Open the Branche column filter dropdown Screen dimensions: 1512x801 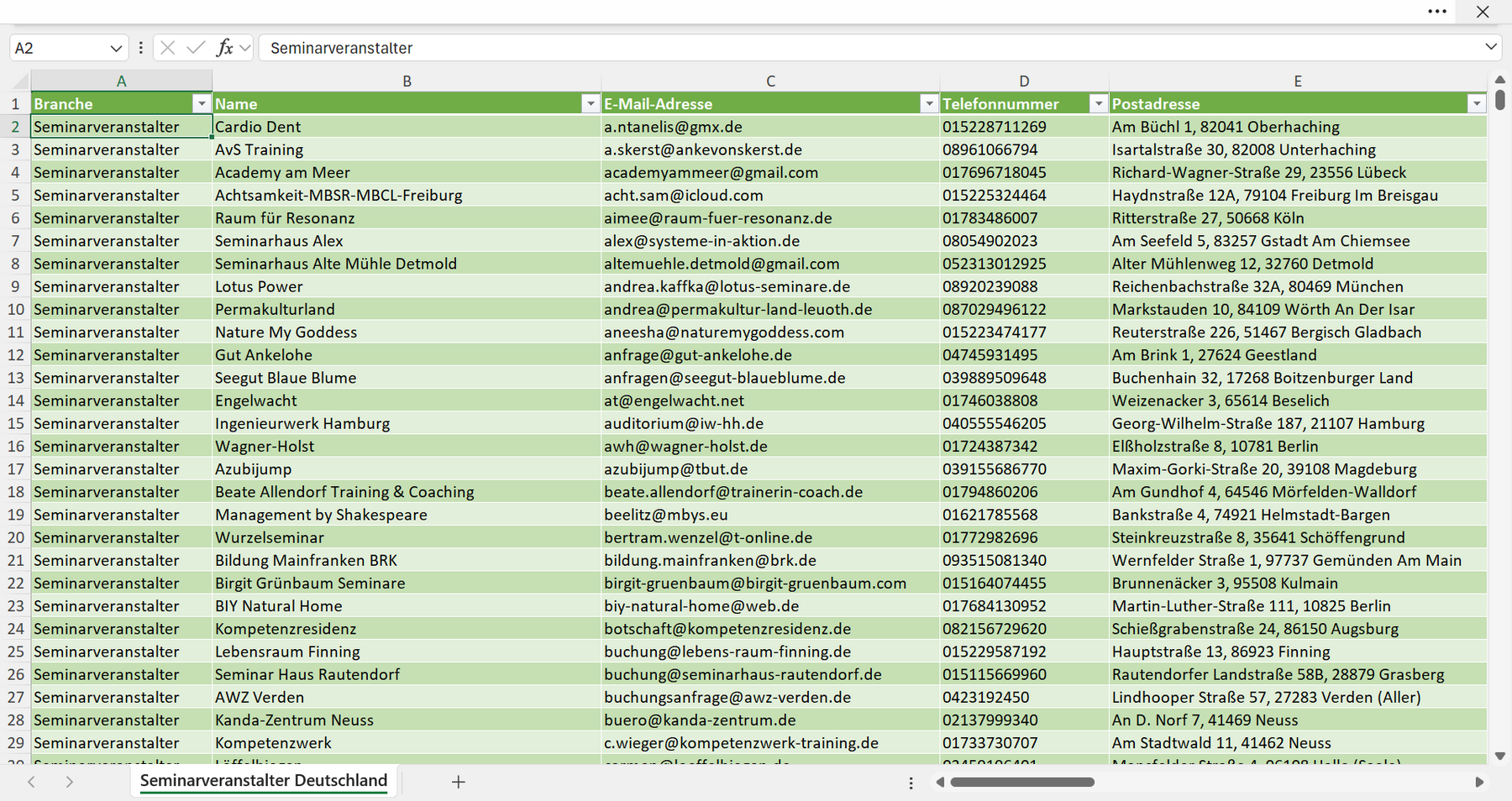201,104
